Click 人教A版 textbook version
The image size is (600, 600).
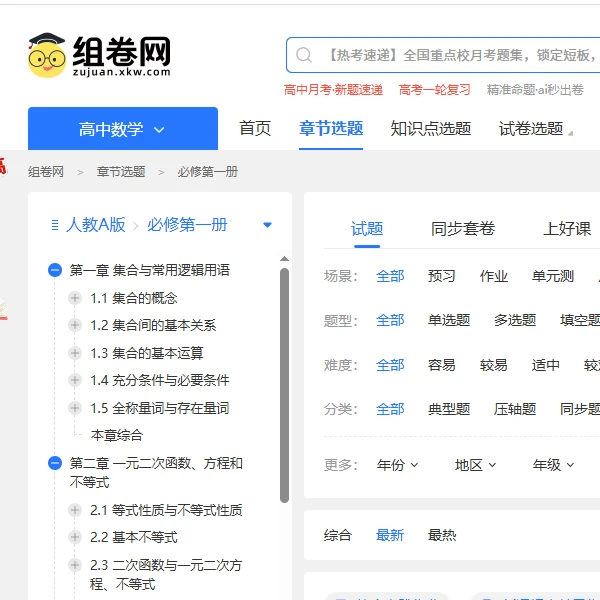tap(96, 225)
